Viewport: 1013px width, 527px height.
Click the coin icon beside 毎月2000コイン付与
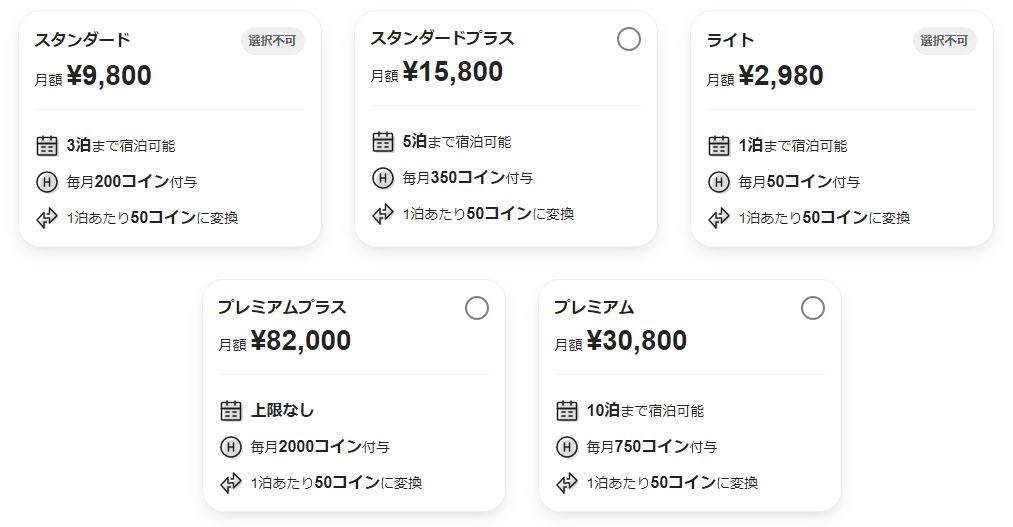pos(231,446)
